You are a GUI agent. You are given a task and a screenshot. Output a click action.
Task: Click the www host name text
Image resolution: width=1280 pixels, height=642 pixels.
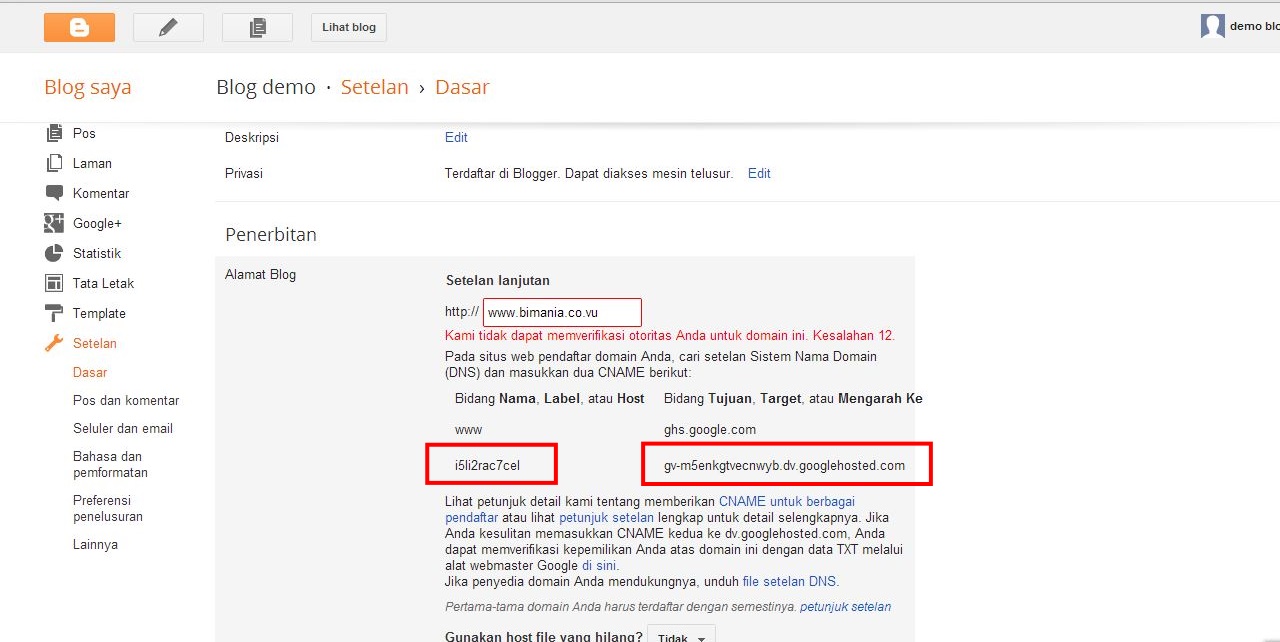[x=469, y=429]
